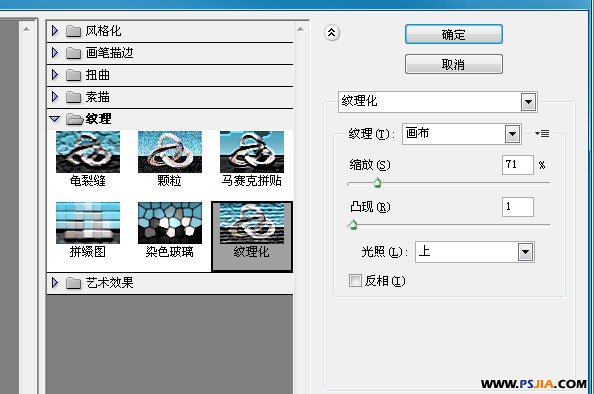Click the 确定 button

pos(454,34)
